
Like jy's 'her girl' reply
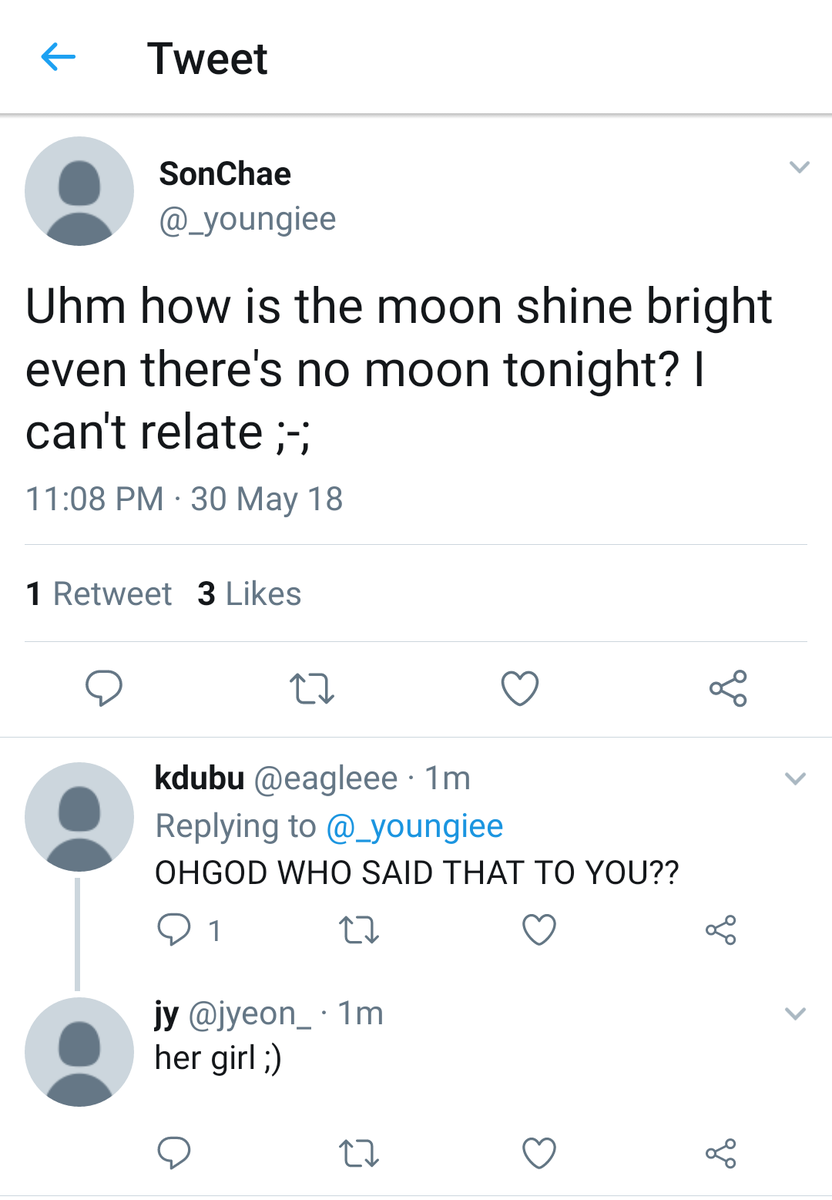[x=539, y=1153]
